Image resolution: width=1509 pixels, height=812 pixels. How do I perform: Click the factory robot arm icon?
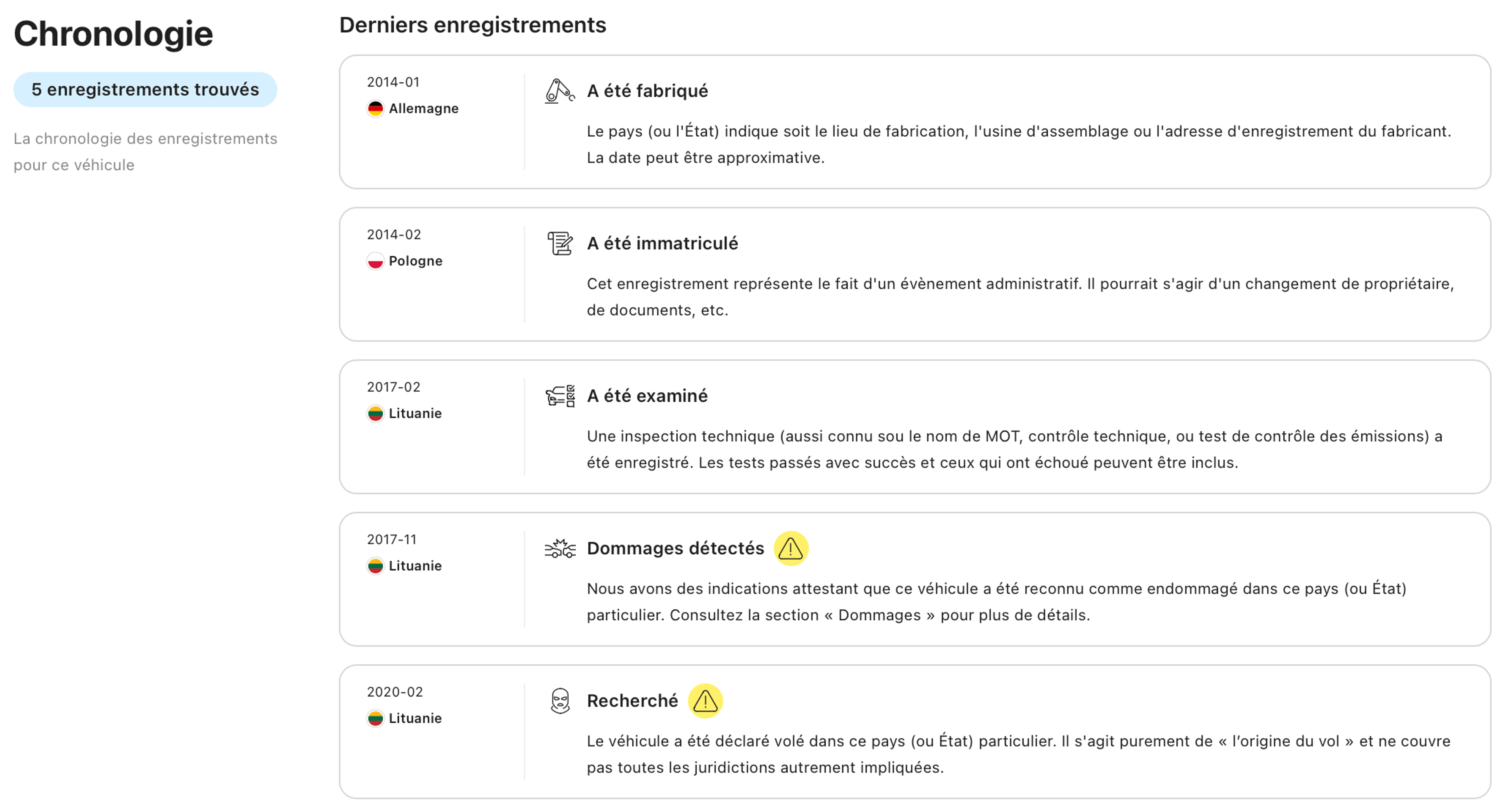[x=560, y=91]
